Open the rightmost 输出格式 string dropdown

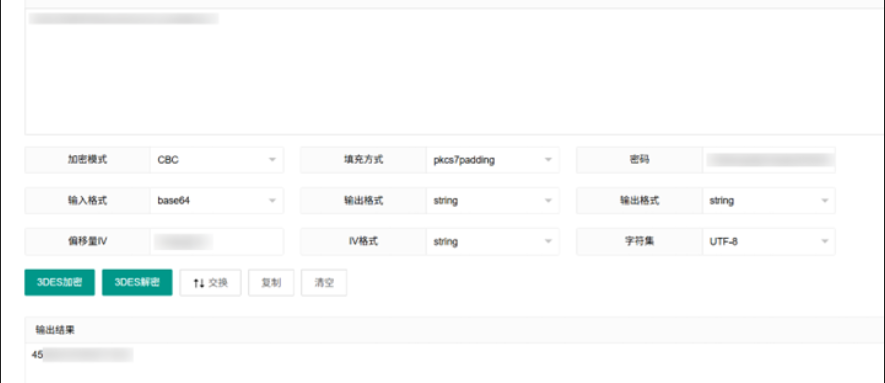pyautogui.click(x=769, y=200)
